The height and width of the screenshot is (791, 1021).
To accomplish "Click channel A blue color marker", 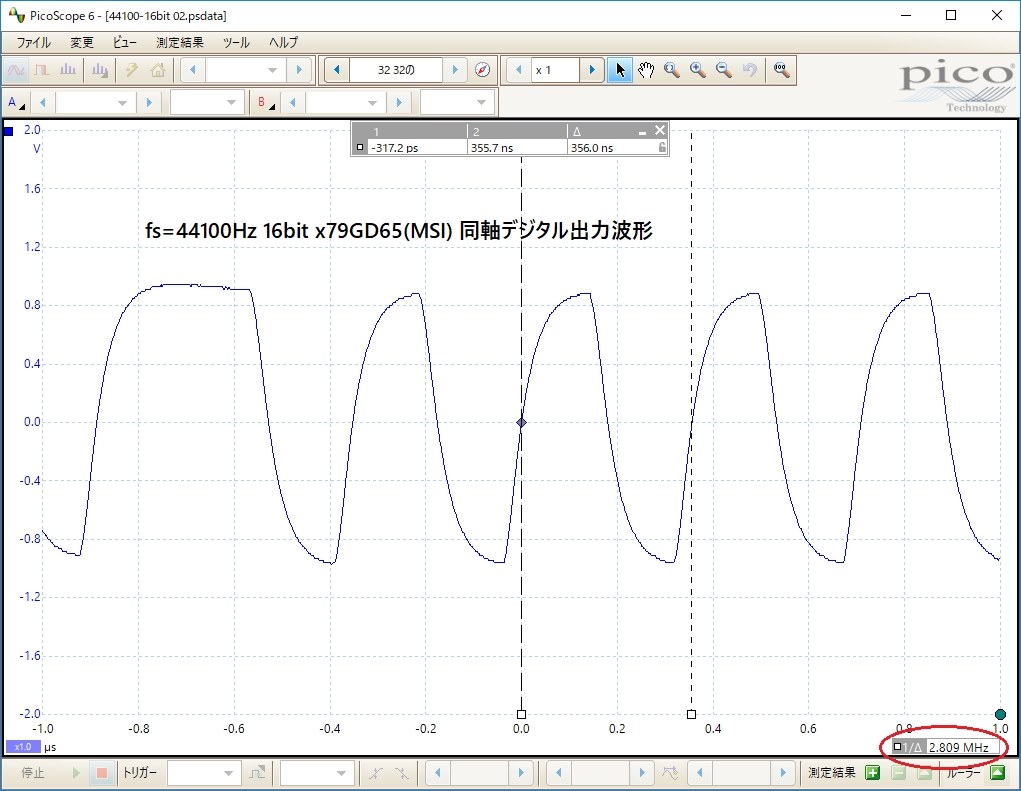I will coord(8,132).
